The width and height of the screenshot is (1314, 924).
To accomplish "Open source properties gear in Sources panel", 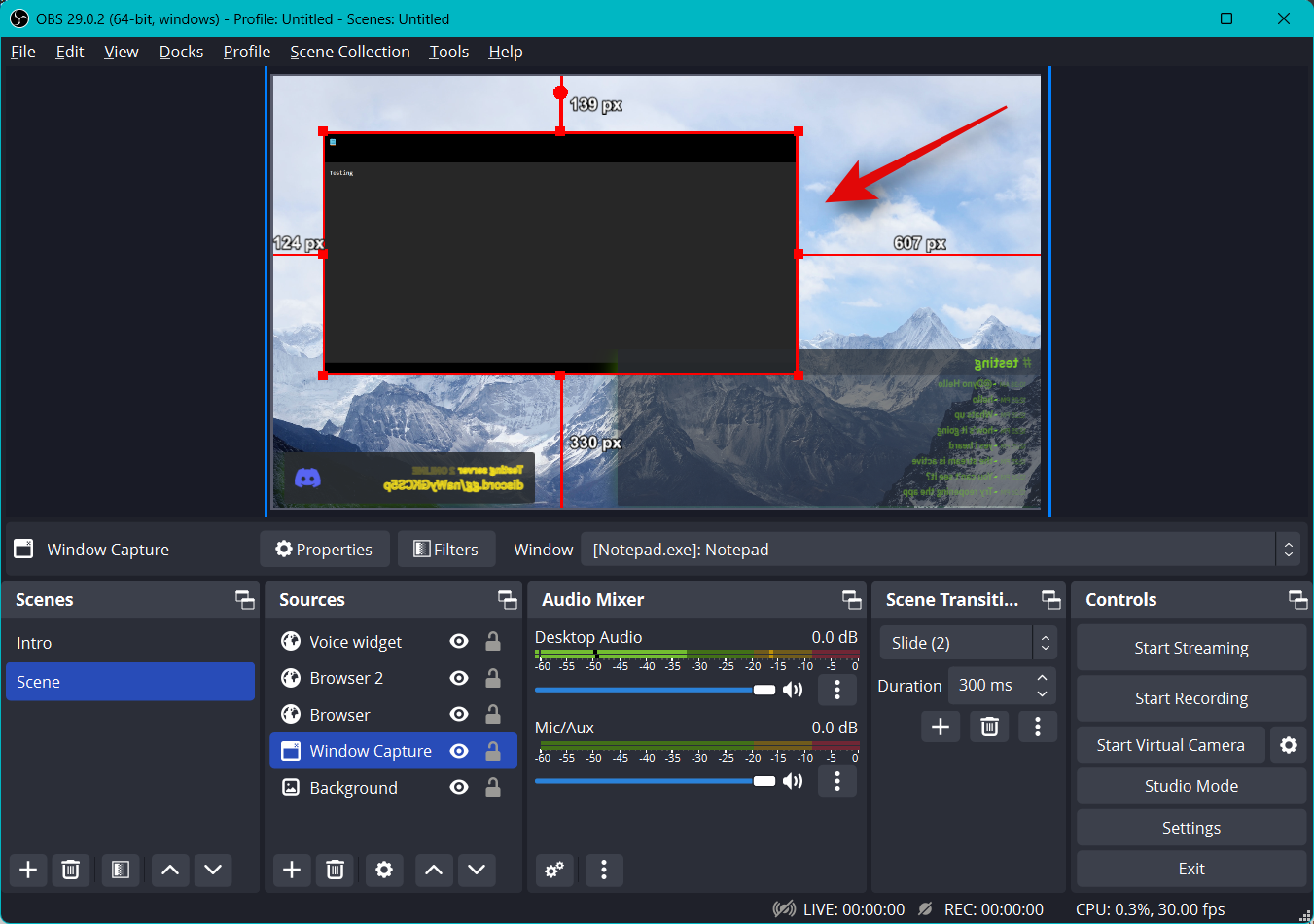I will 384,870.
